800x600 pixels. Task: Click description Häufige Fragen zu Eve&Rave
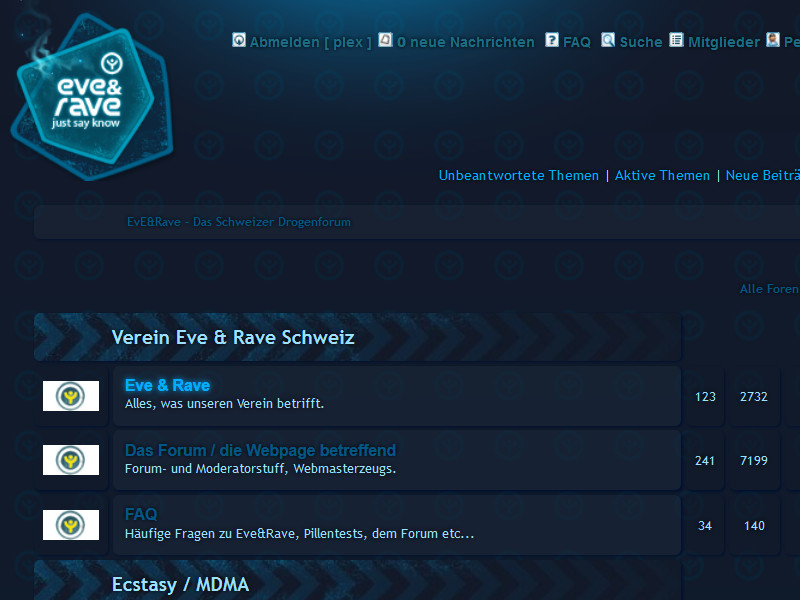point(299,534)
